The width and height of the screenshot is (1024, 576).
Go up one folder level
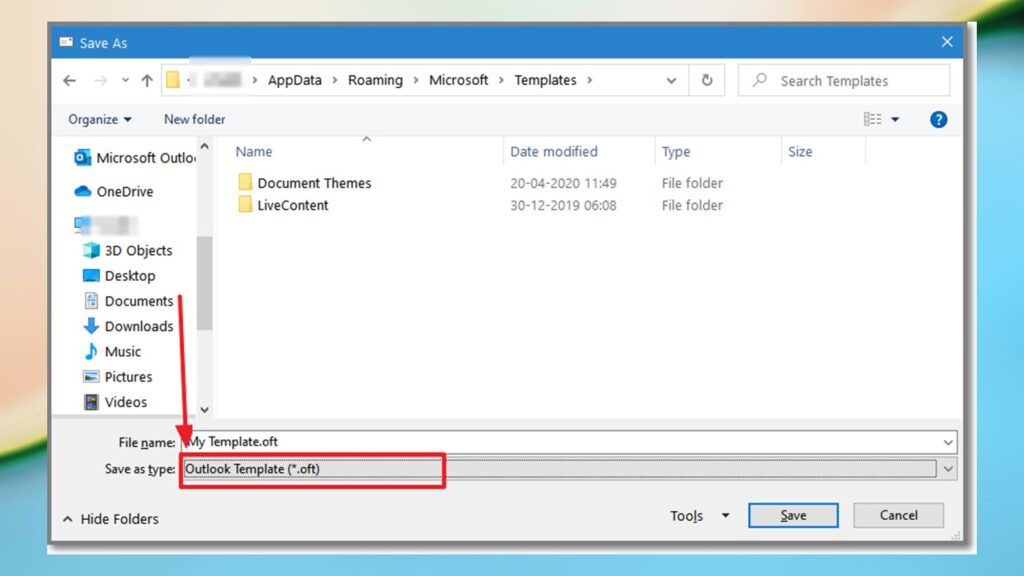[147, 80]
